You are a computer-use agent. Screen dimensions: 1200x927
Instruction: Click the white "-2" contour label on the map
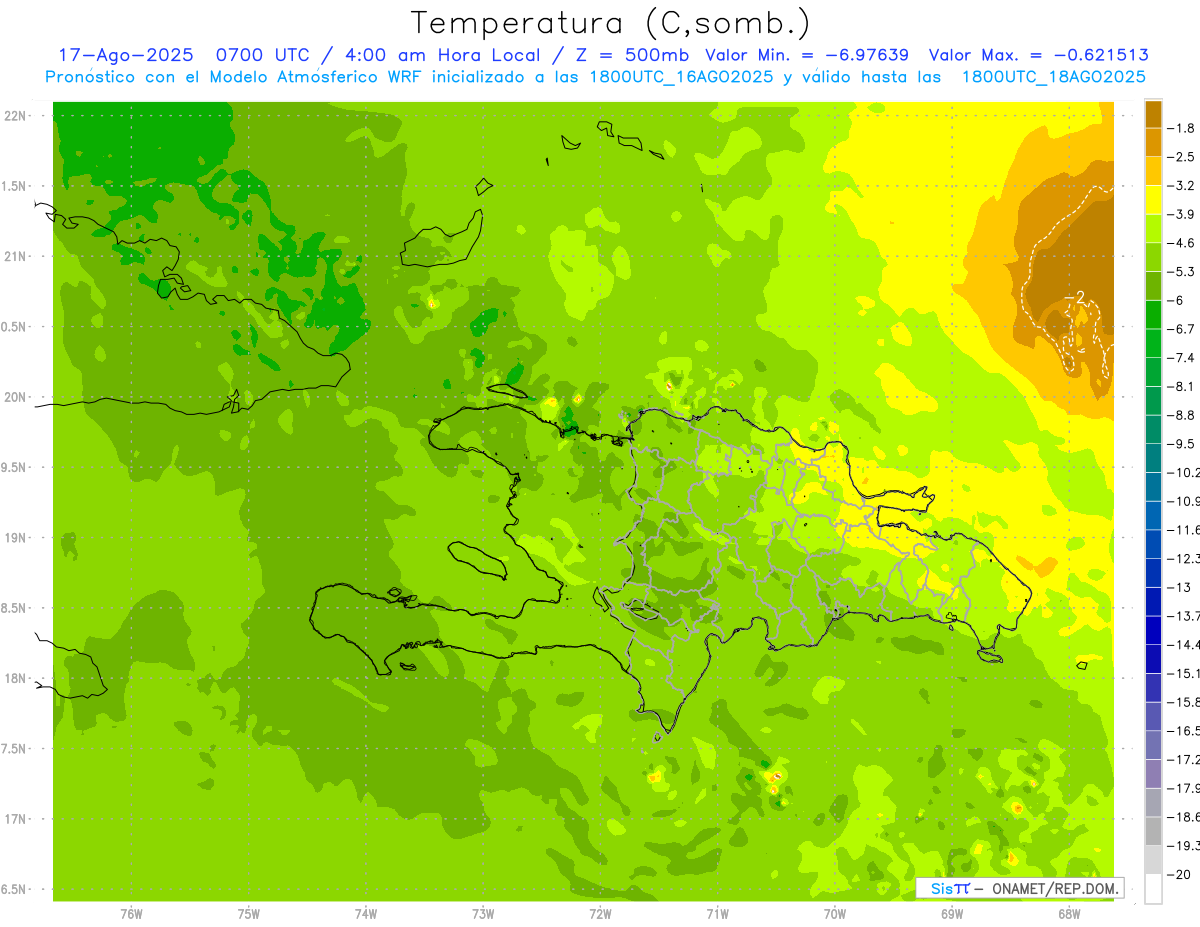1075,298
